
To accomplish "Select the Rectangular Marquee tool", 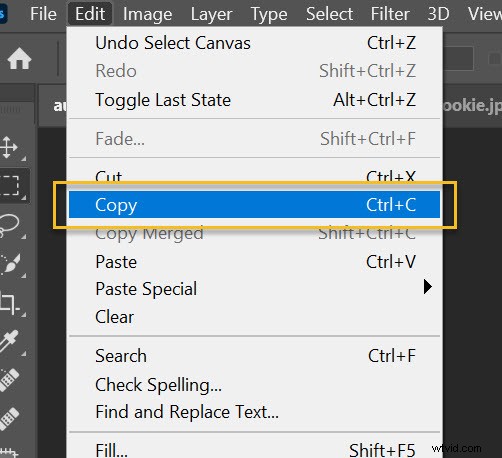I will click(x=10, y=186).
